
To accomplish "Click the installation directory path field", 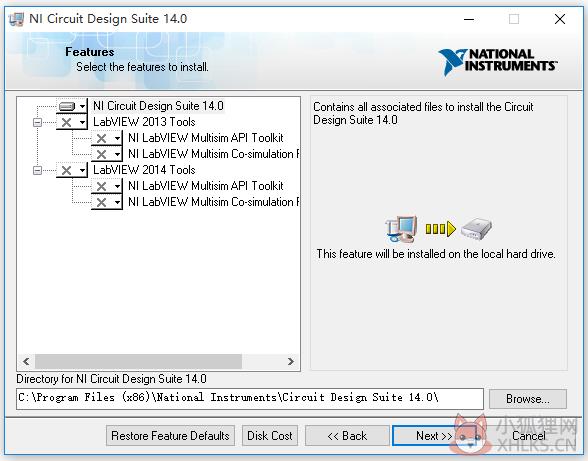I will (250, 398).
